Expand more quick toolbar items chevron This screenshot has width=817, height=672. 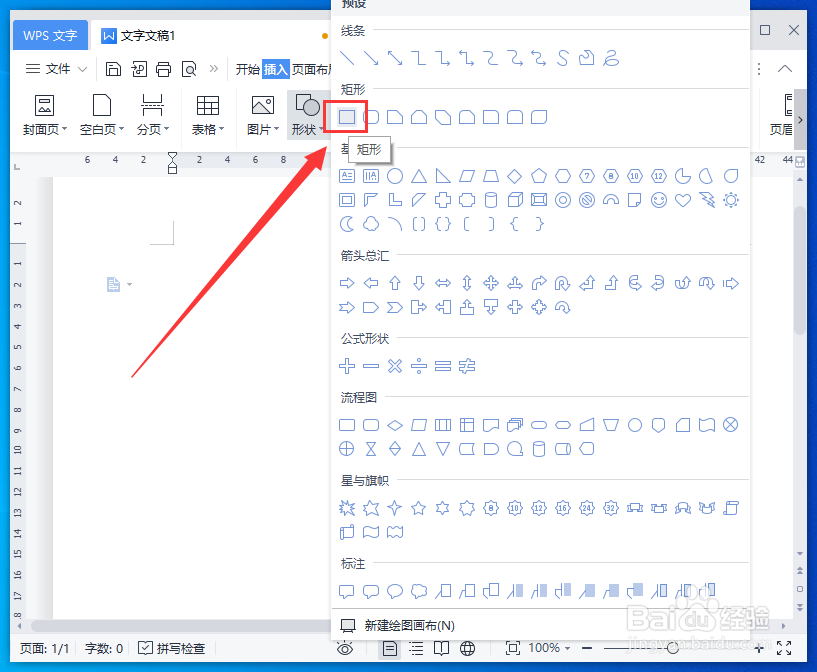214,69
